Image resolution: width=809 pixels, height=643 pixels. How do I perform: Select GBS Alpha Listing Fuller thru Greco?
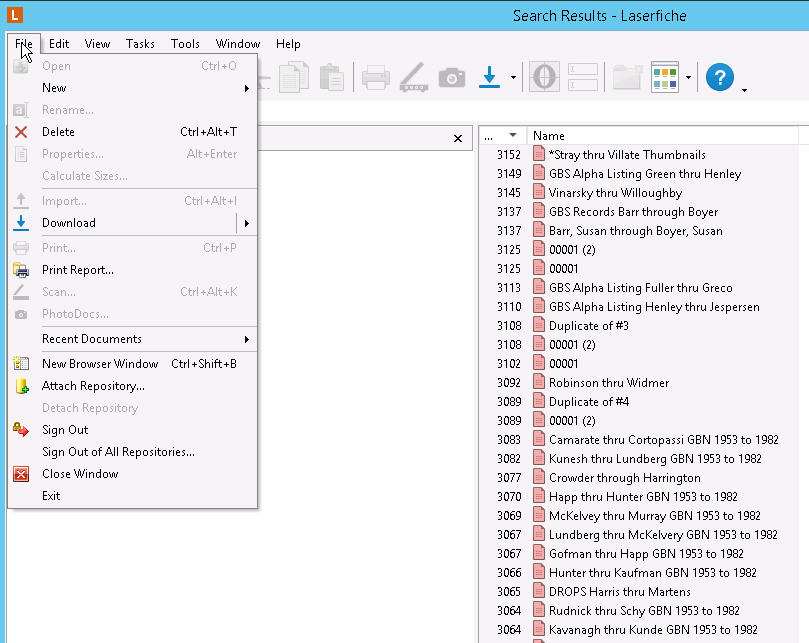tap(640, 287)
